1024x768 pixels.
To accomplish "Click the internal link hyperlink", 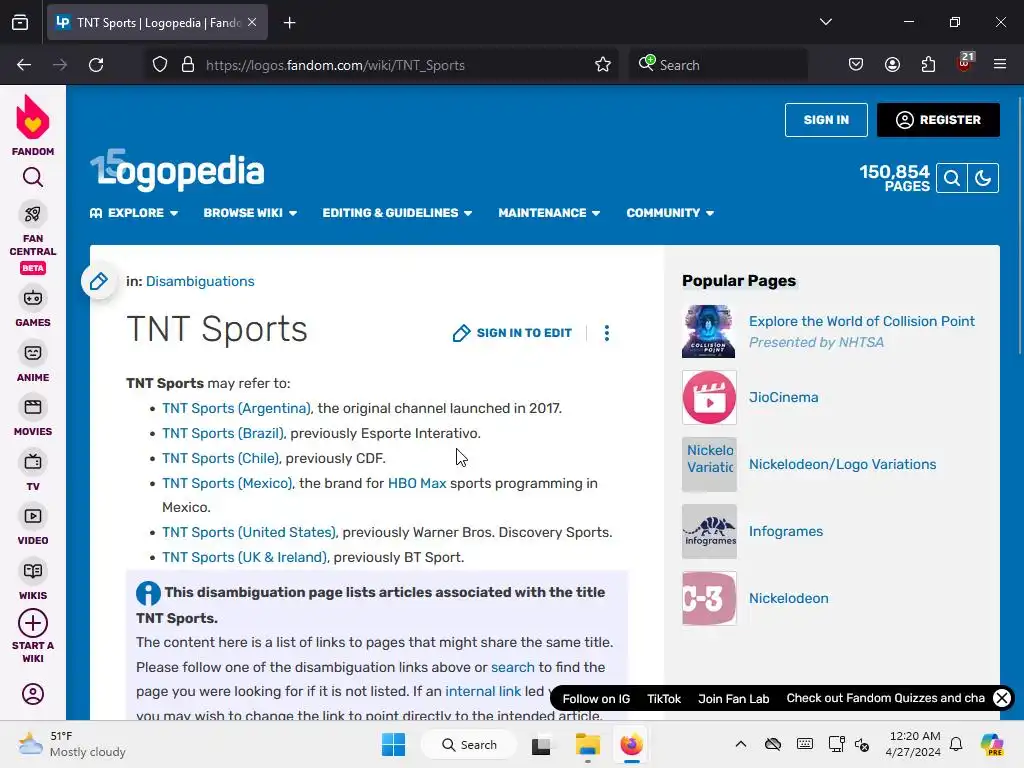I will point(483,692).
